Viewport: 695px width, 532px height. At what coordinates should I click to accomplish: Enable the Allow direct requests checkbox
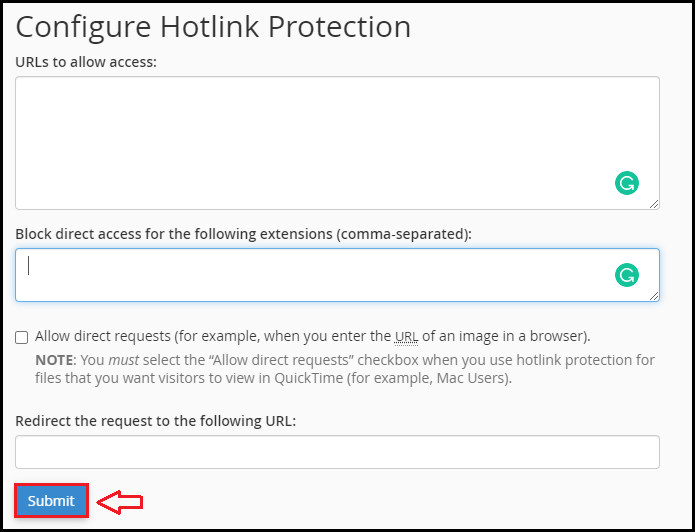tap(21, 337)
